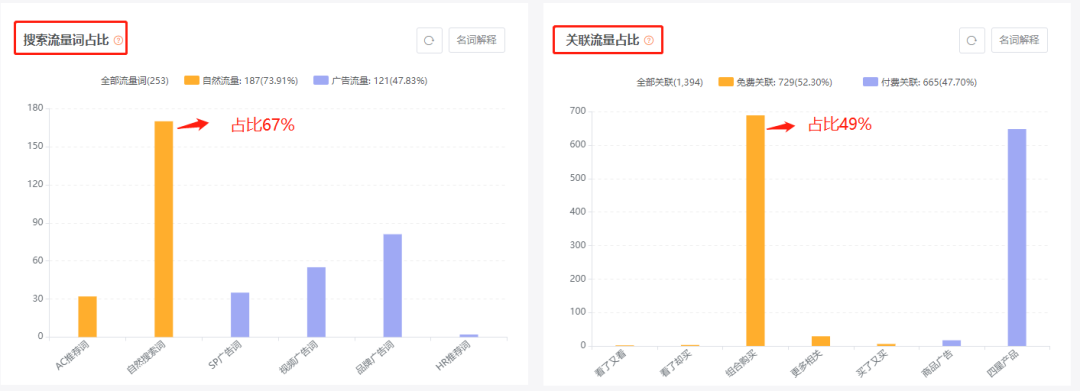
Task: Click refresh icon in search traffic panel
Action: (x=428, y=41)
